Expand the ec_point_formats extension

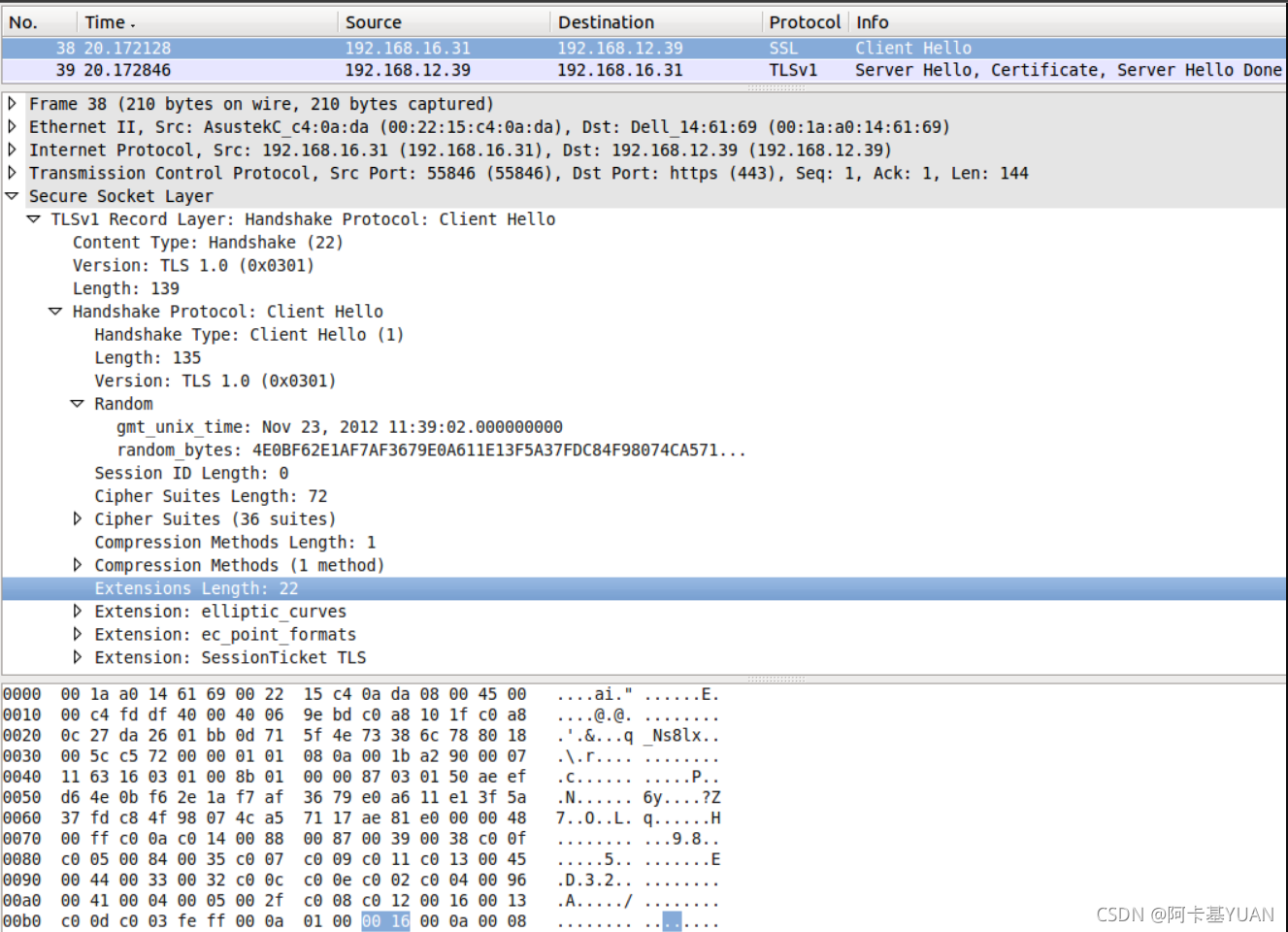pyautogui.click(x=78, y=634)
